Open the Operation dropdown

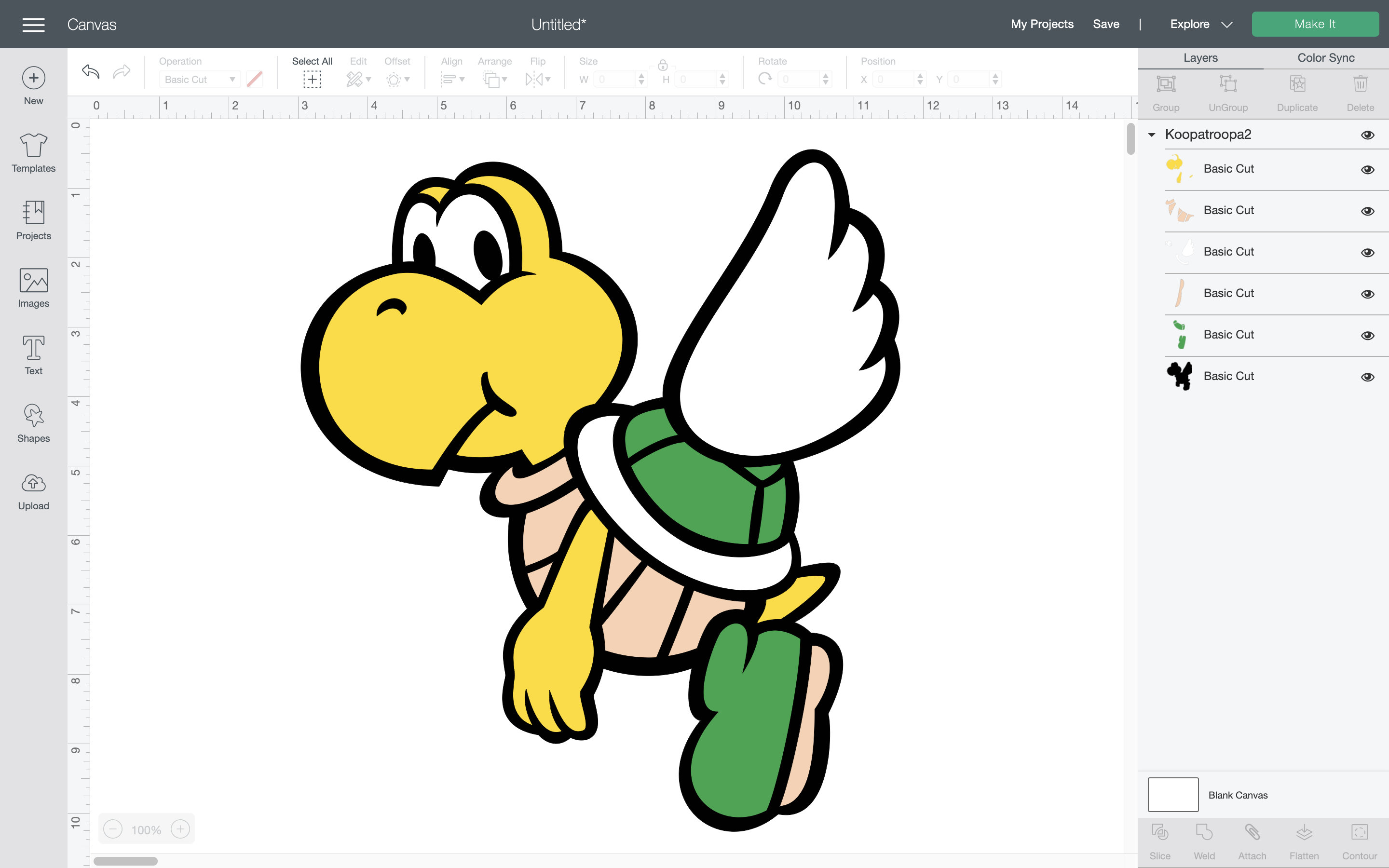tap(199, 79)
